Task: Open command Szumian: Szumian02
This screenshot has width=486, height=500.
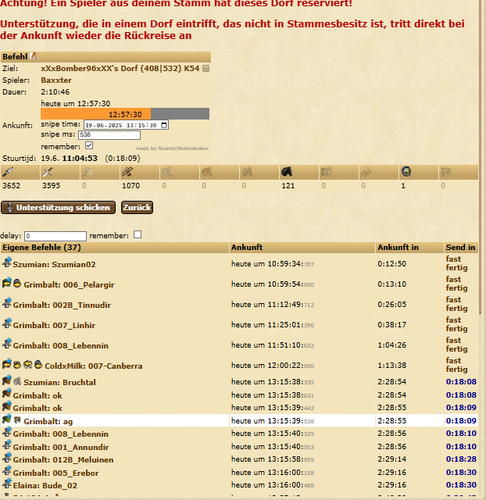Action: tap(54, 264)
